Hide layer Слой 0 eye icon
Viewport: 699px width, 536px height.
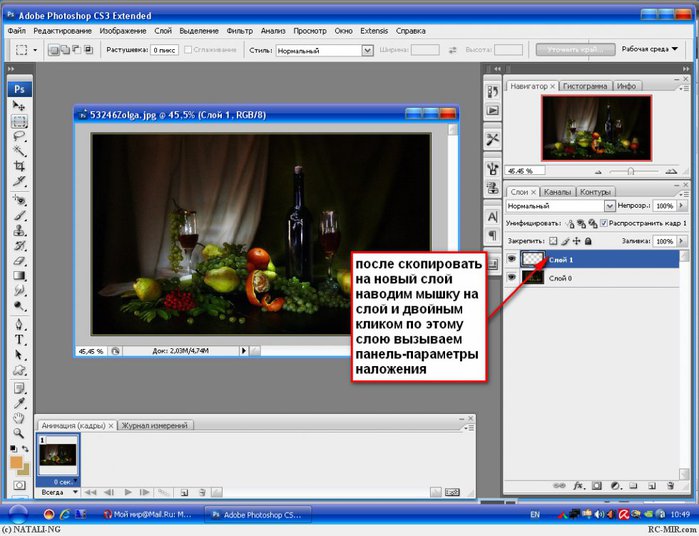511,277
